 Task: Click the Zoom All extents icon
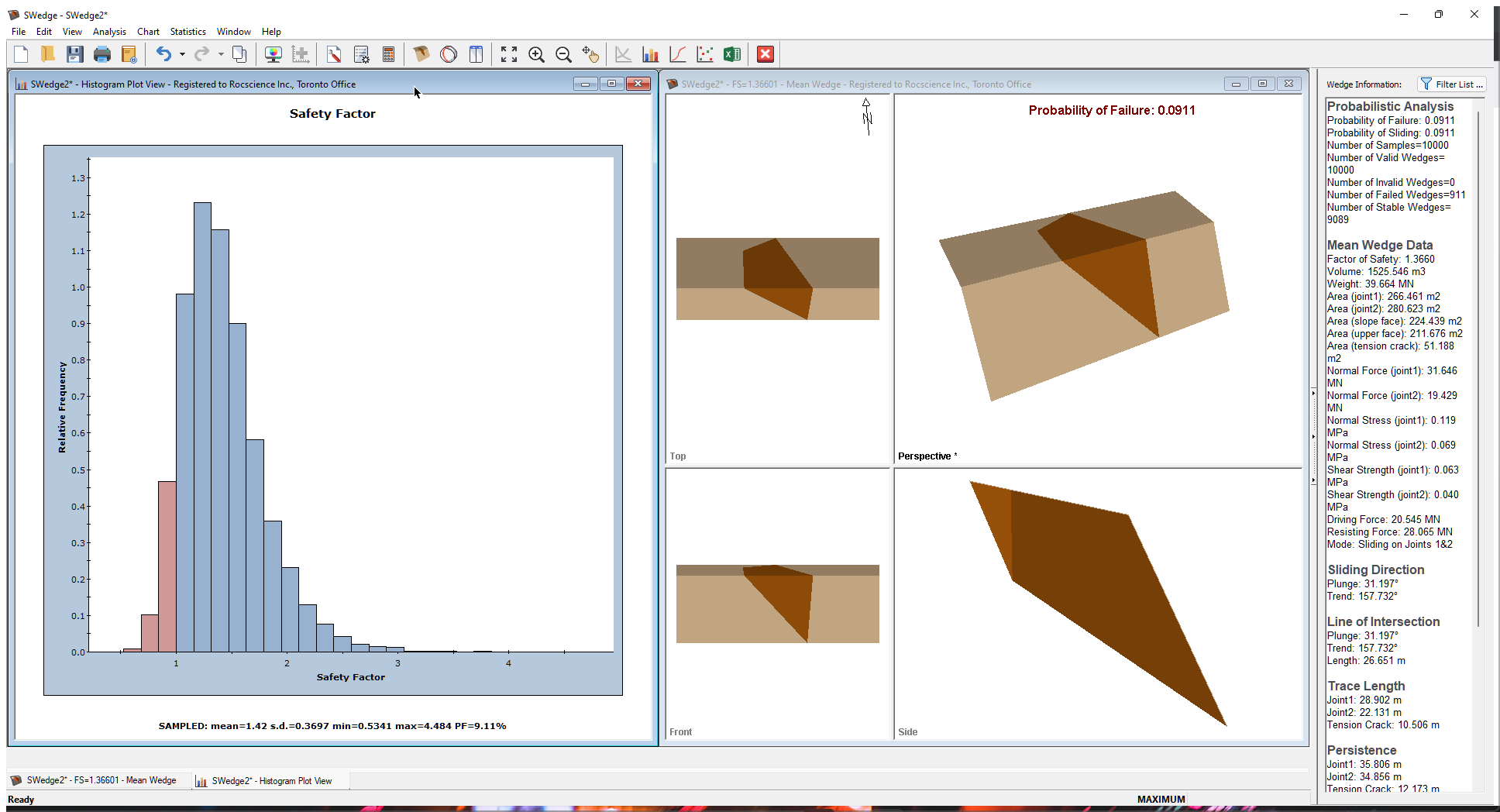click(508, 54)
